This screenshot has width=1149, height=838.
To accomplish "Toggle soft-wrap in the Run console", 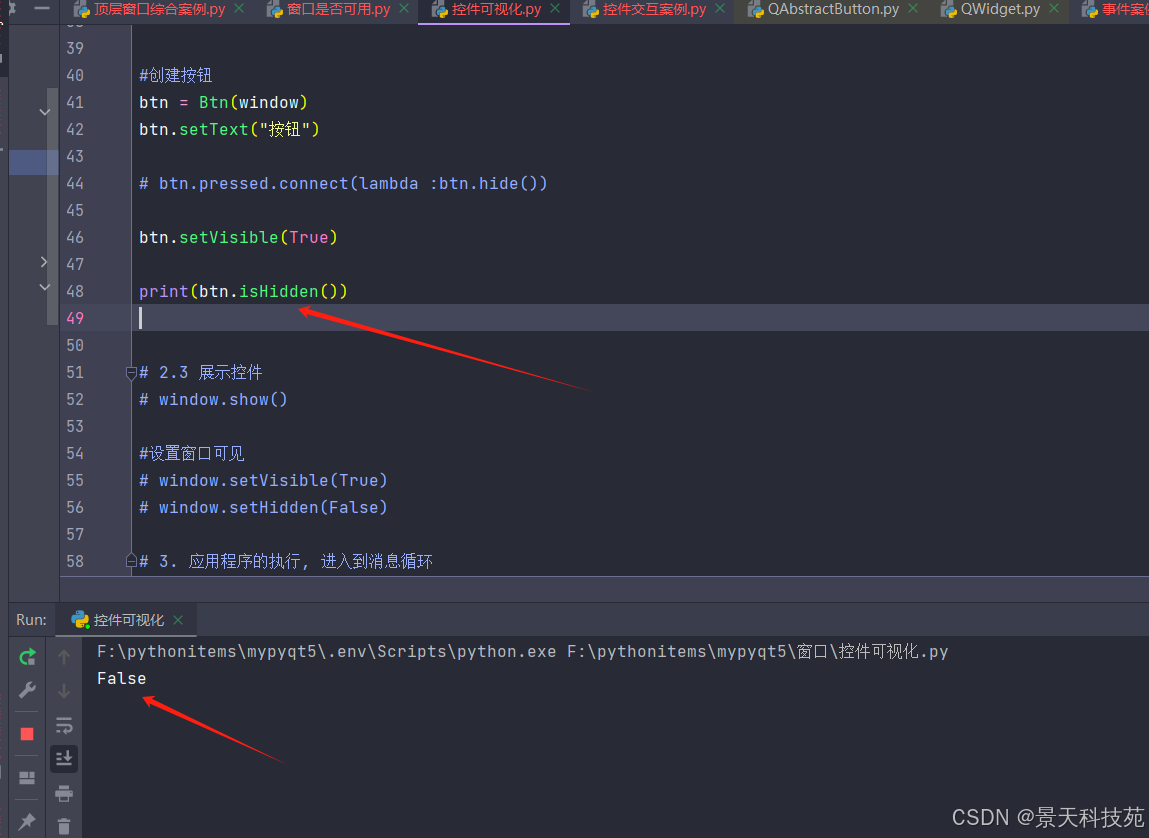I will (x=64, y=725).
